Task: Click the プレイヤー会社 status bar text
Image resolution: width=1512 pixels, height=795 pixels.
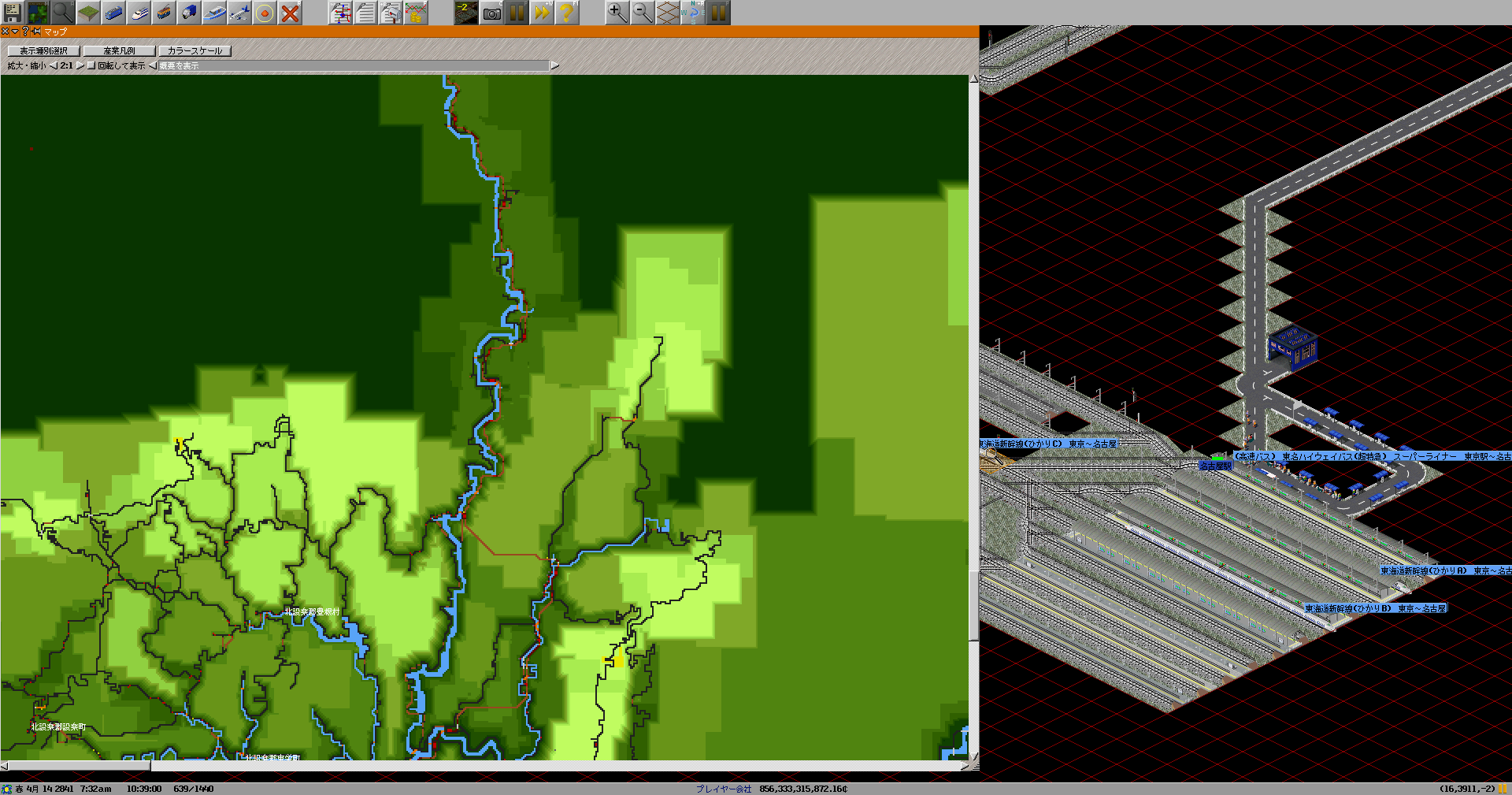Action: (724, 789)
